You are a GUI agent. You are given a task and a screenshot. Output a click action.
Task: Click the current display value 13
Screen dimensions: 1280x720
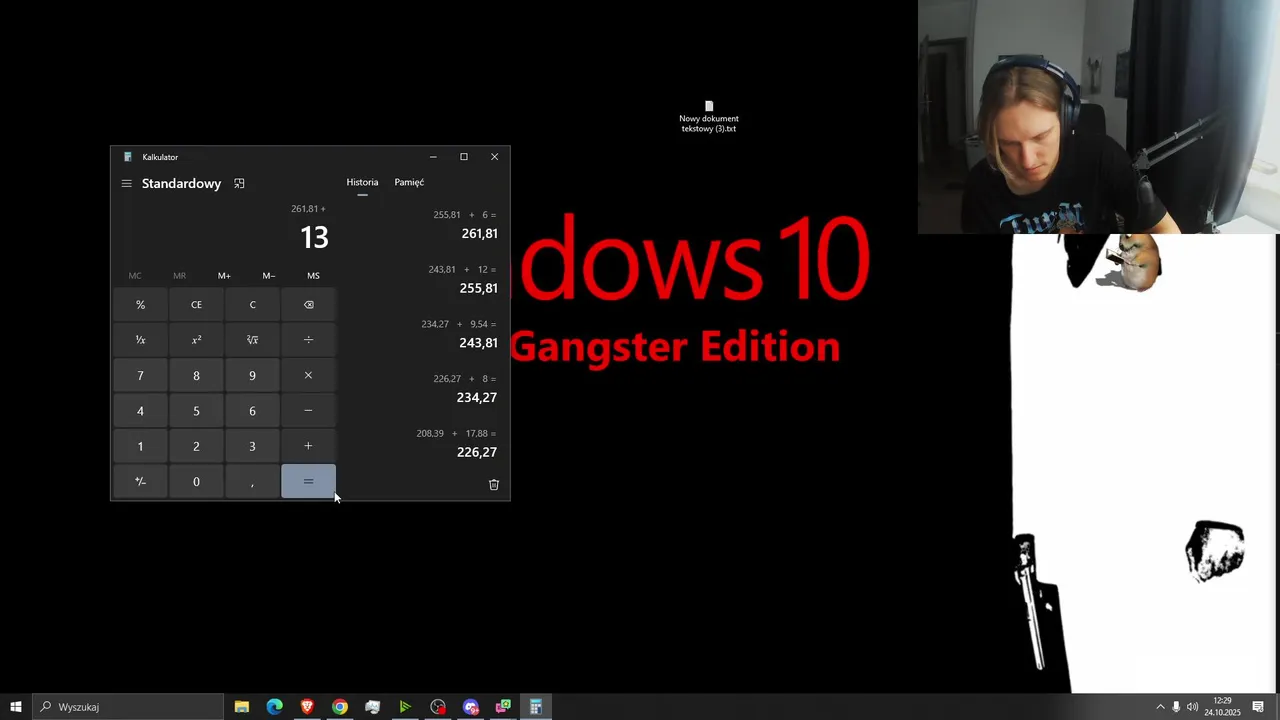[x=314, y=237]
